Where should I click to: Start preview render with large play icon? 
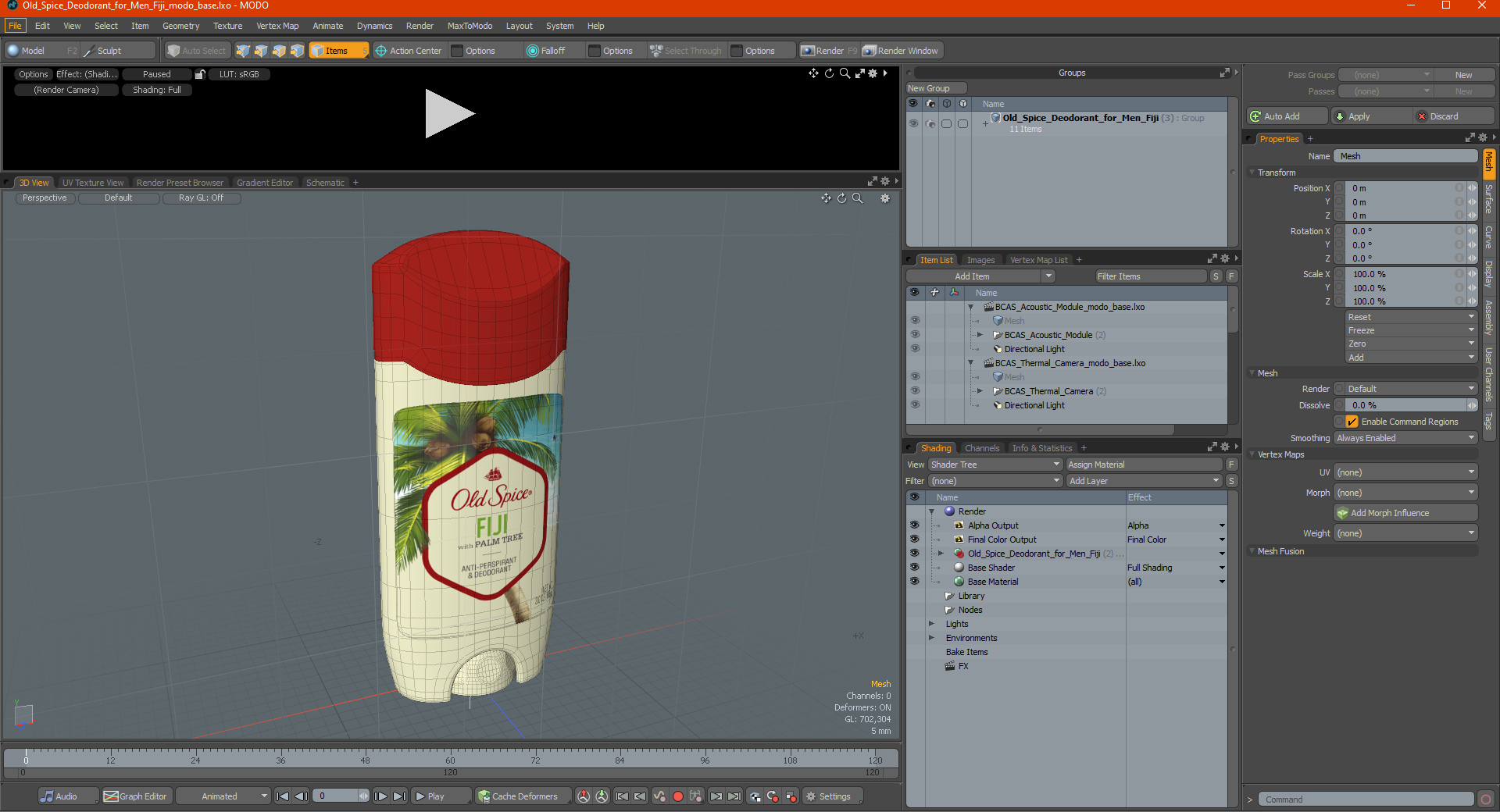tap(448, 114)
